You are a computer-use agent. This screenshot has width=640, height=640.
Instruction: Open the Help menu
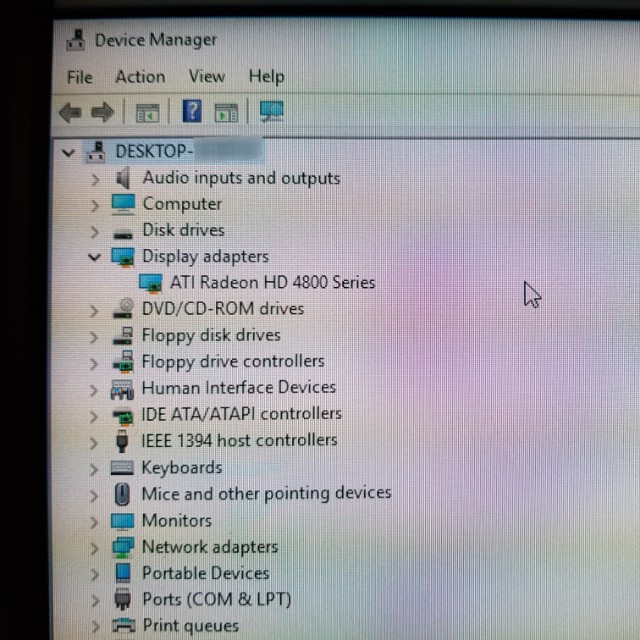[267, 76]
